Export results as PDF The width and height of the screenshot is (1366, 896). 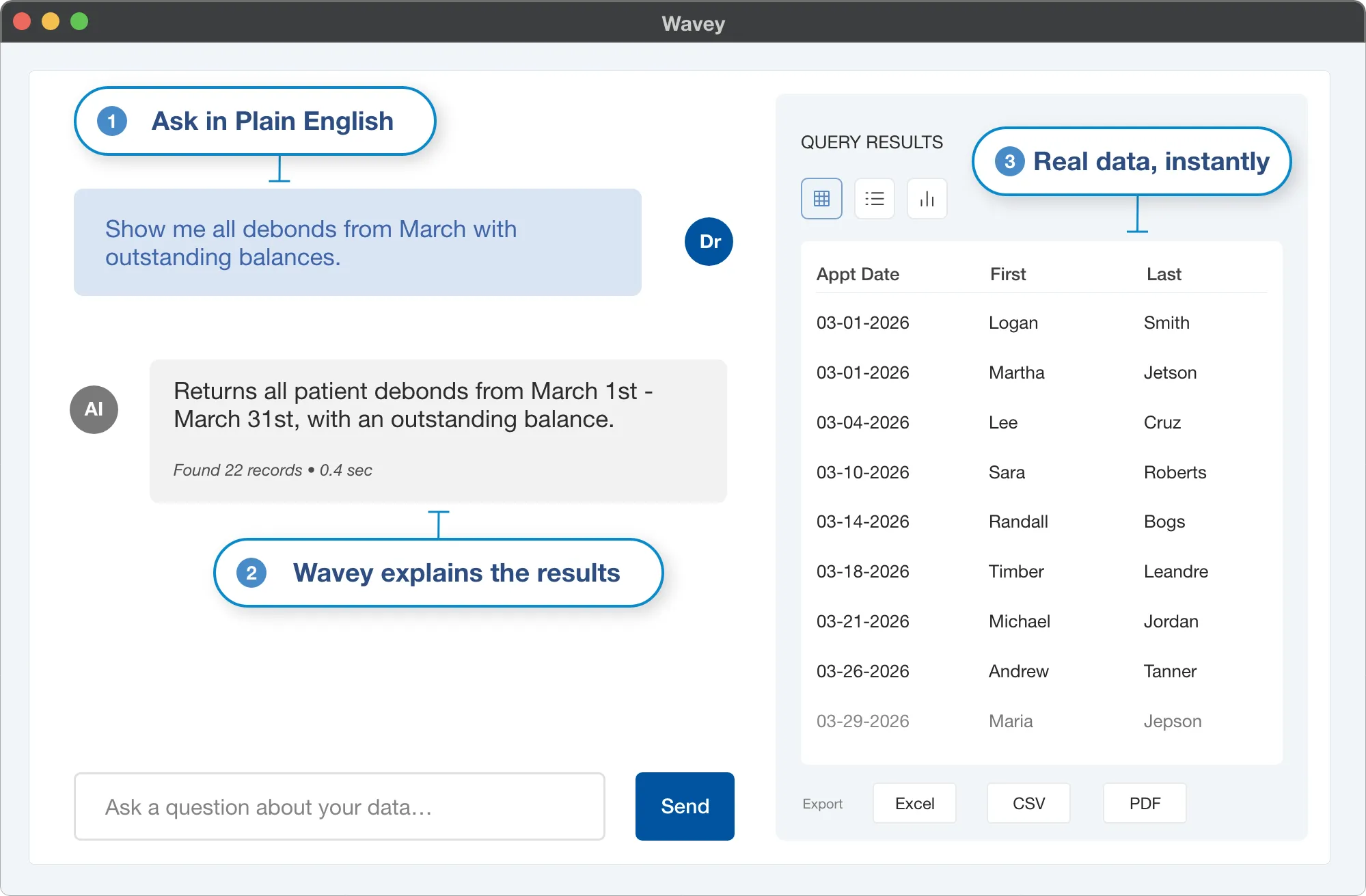1145,804
